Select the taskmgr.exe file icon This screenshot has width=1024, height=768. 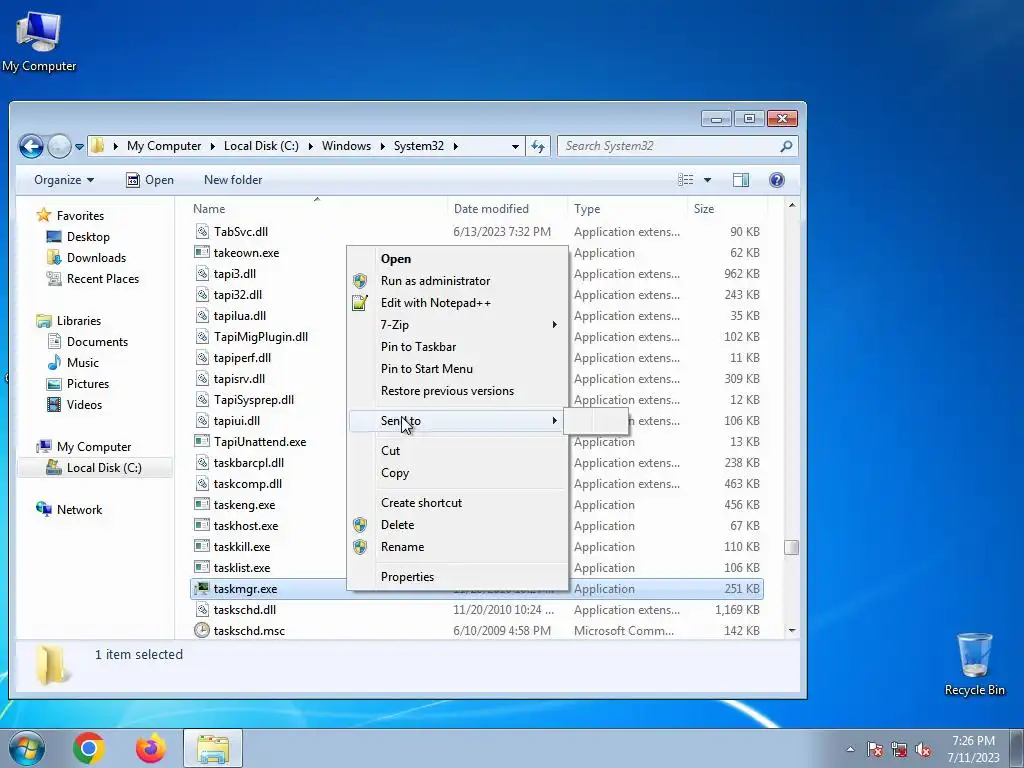click(x=202, y=588)
